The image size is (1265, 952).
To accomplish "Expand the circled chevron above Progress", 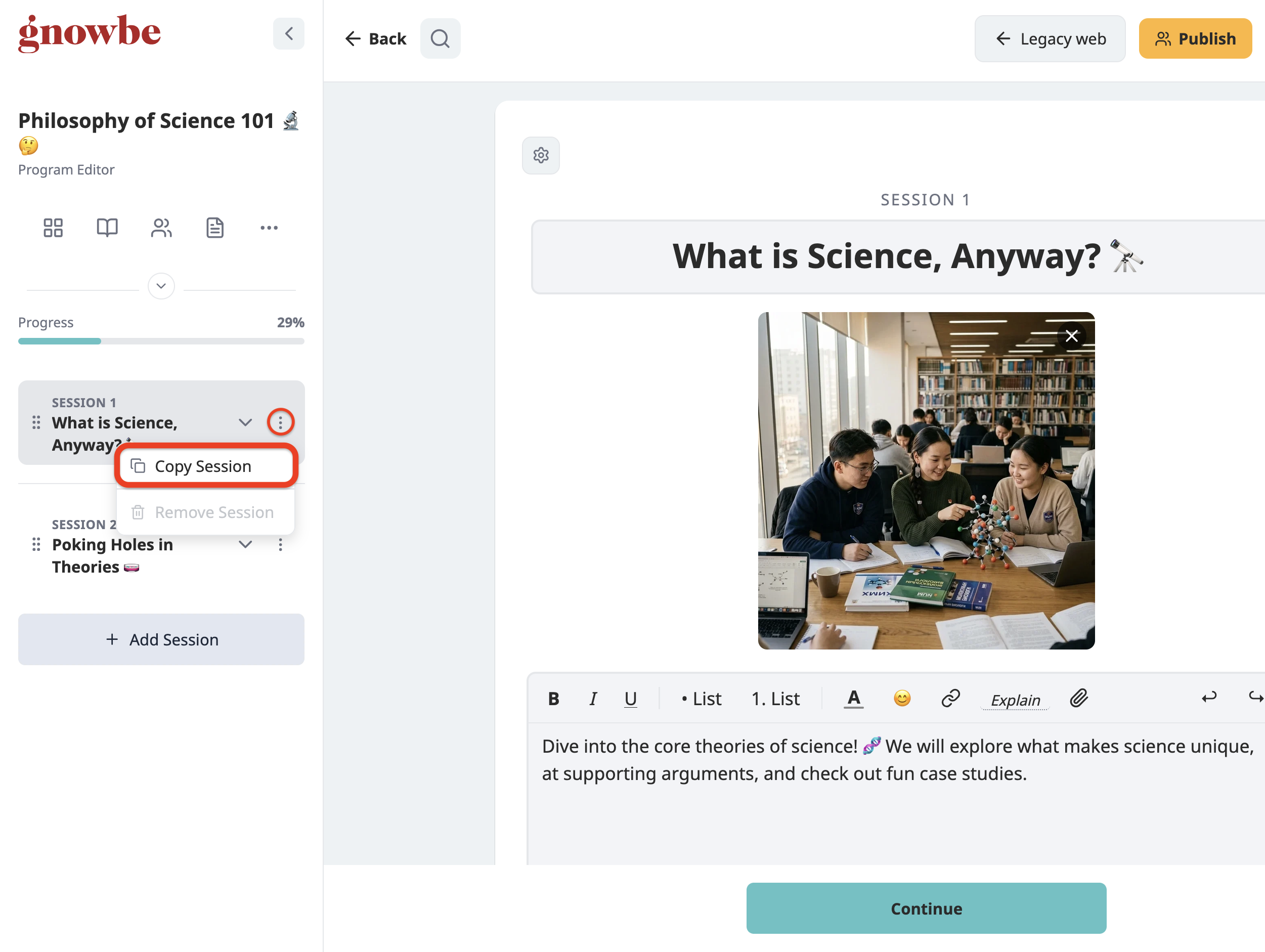I will (161, 285).
